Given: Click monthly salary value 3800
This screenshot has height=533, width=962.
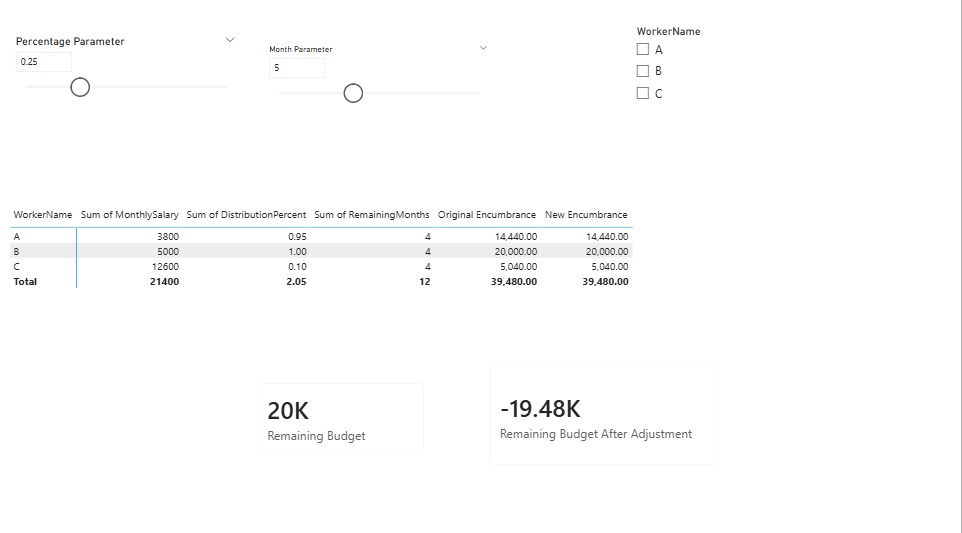Looking at the screenshot, I should pyautogui.click(x=167, y=236).
